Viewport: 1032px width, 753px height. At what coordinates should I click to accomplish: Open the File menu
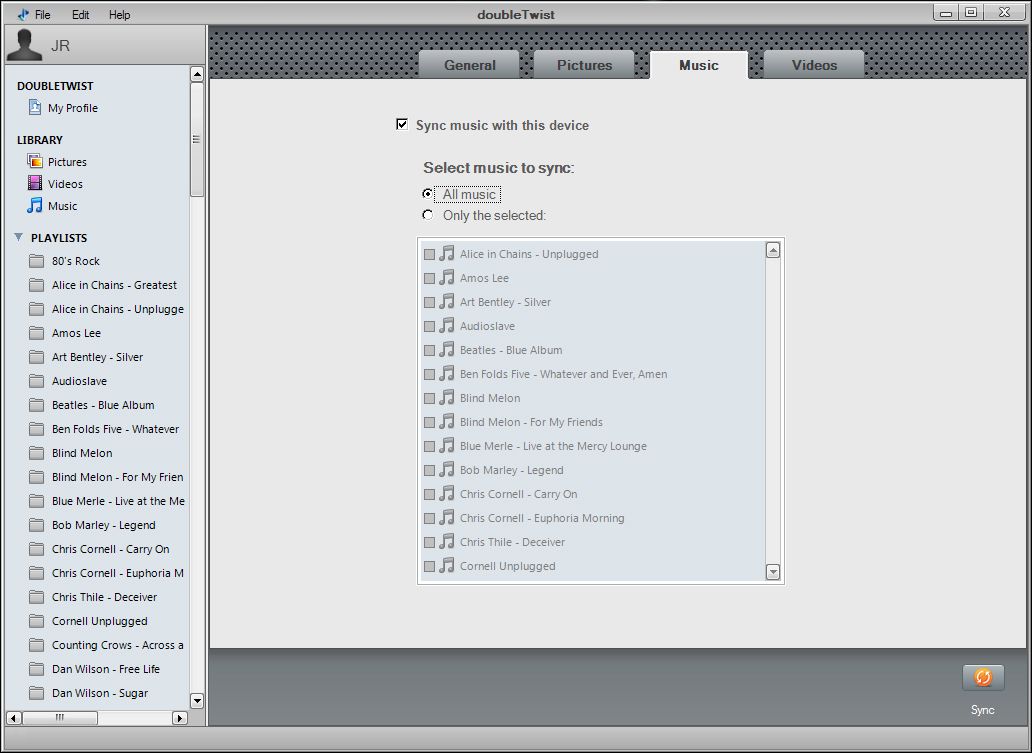pos(43,14)
